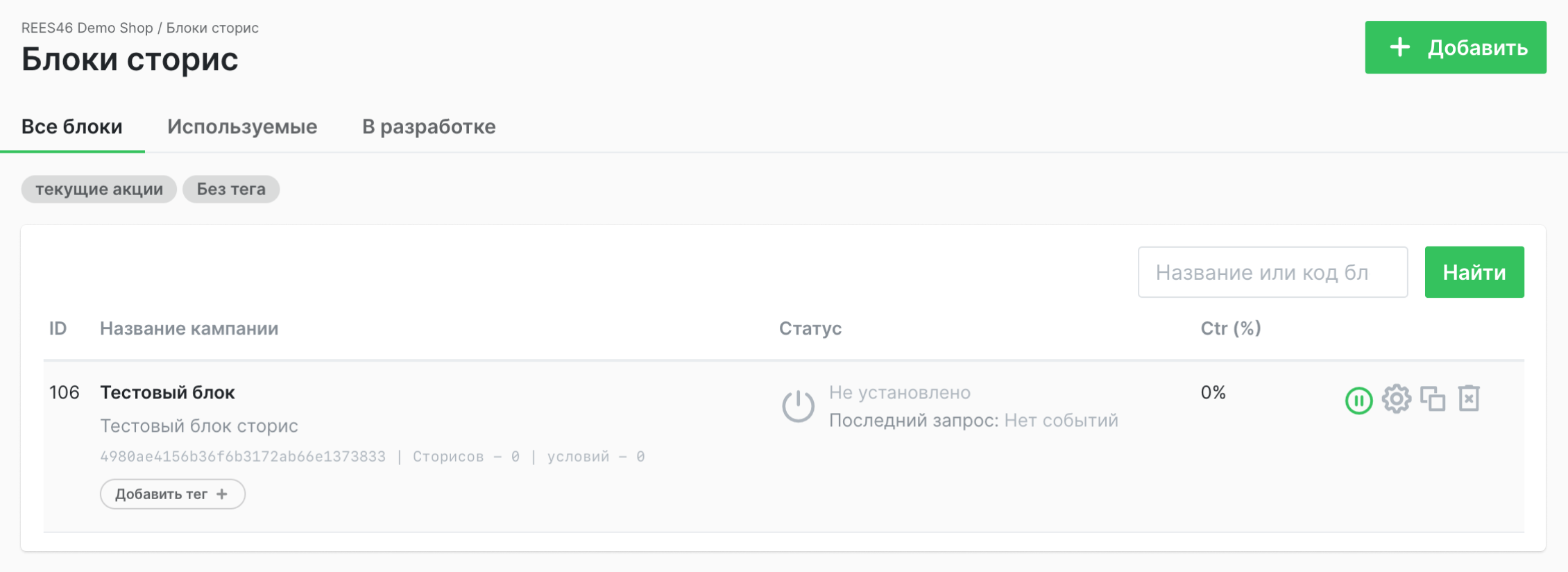Click the search field Название или код бл

click(1272, 271)
